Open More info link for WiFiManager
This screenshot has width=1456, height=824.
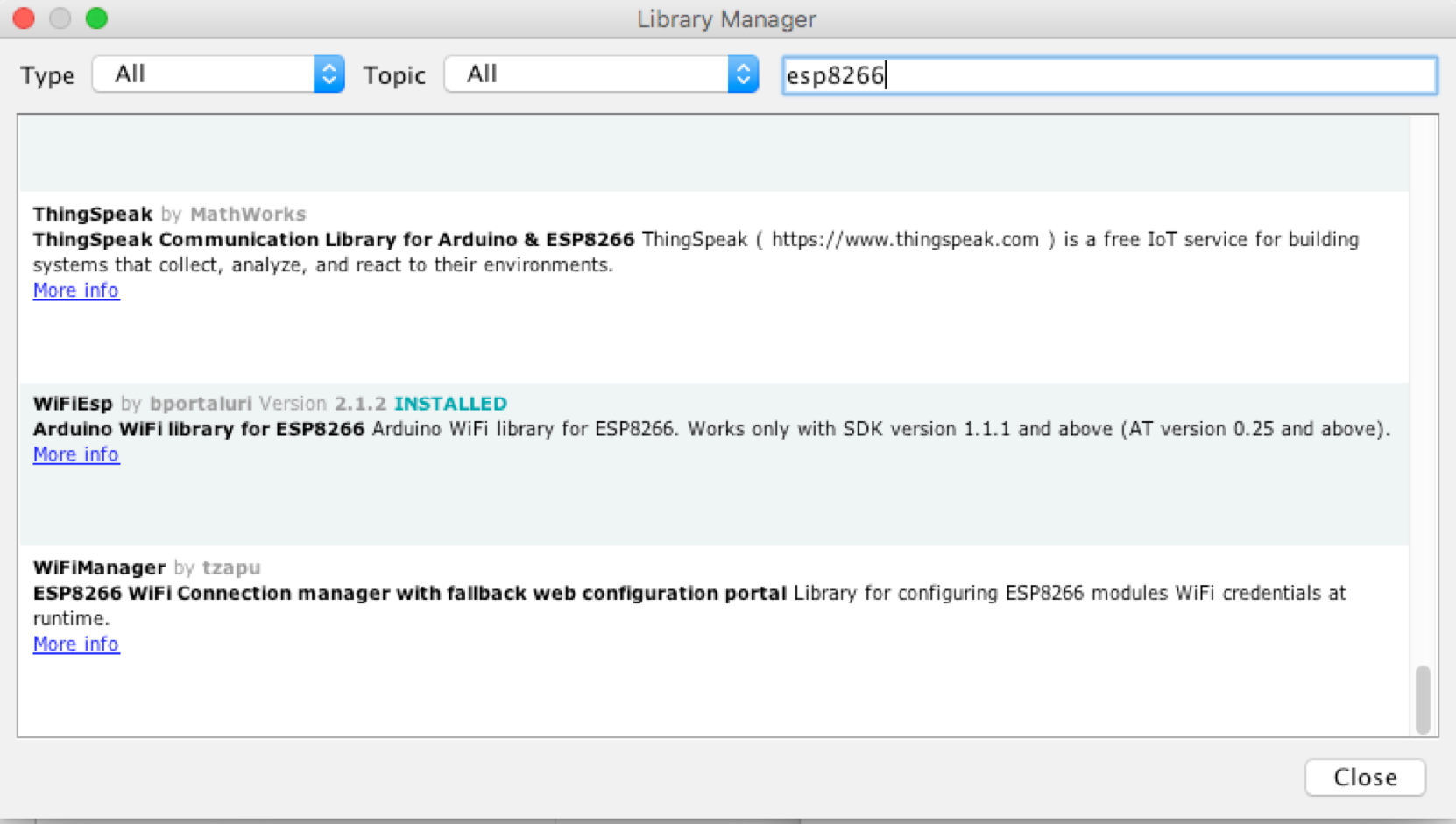(x=76, y=644)
